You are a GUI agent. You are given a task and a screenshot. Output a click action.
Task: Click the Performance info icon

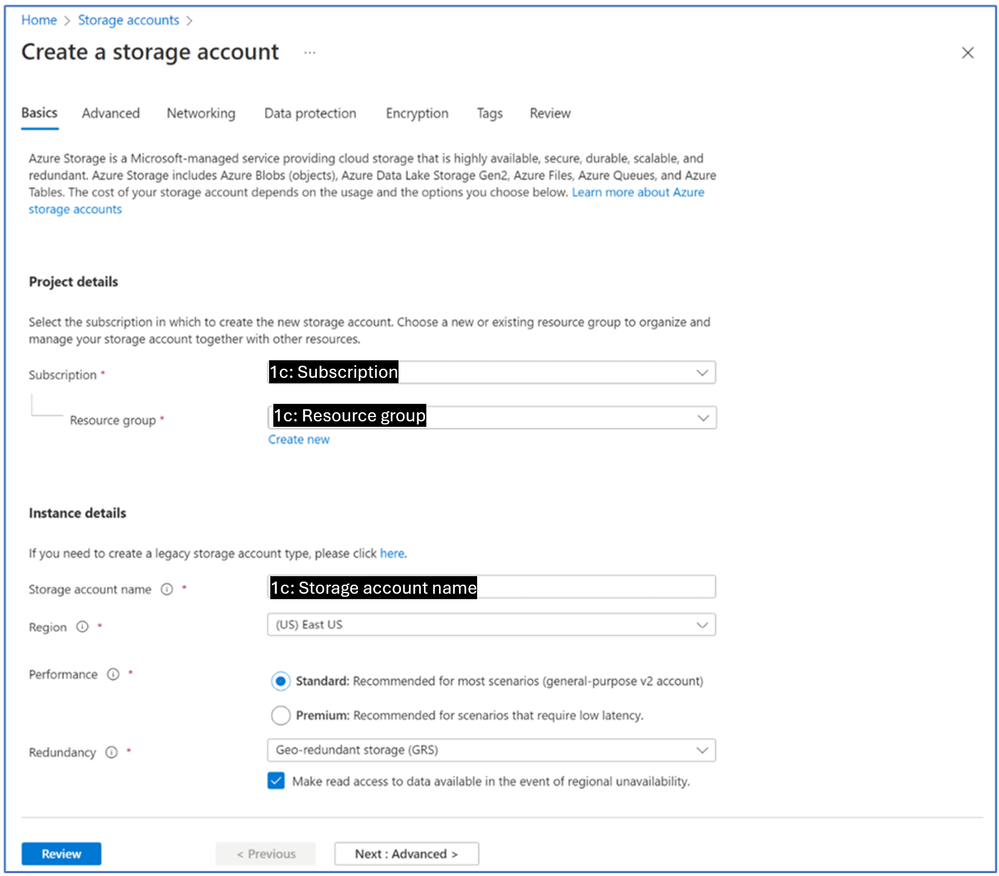pyautogui.click(x=113, y=674)
